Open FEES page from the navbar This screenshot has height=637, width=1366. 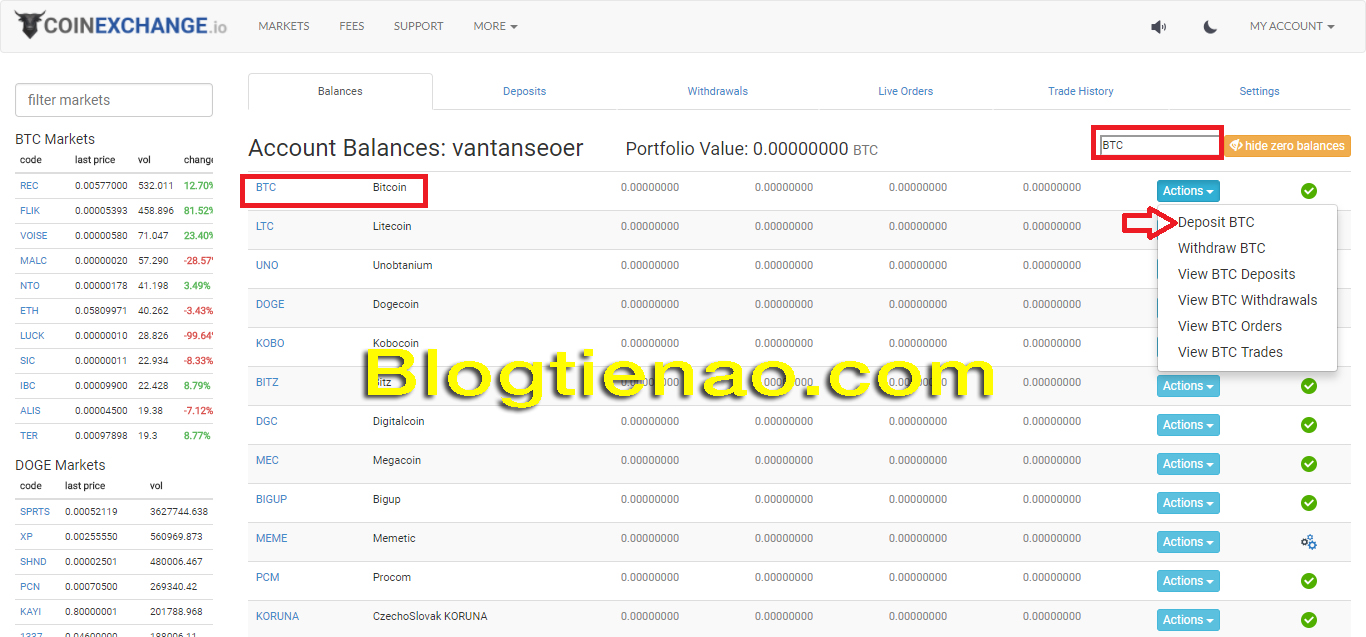352,26
